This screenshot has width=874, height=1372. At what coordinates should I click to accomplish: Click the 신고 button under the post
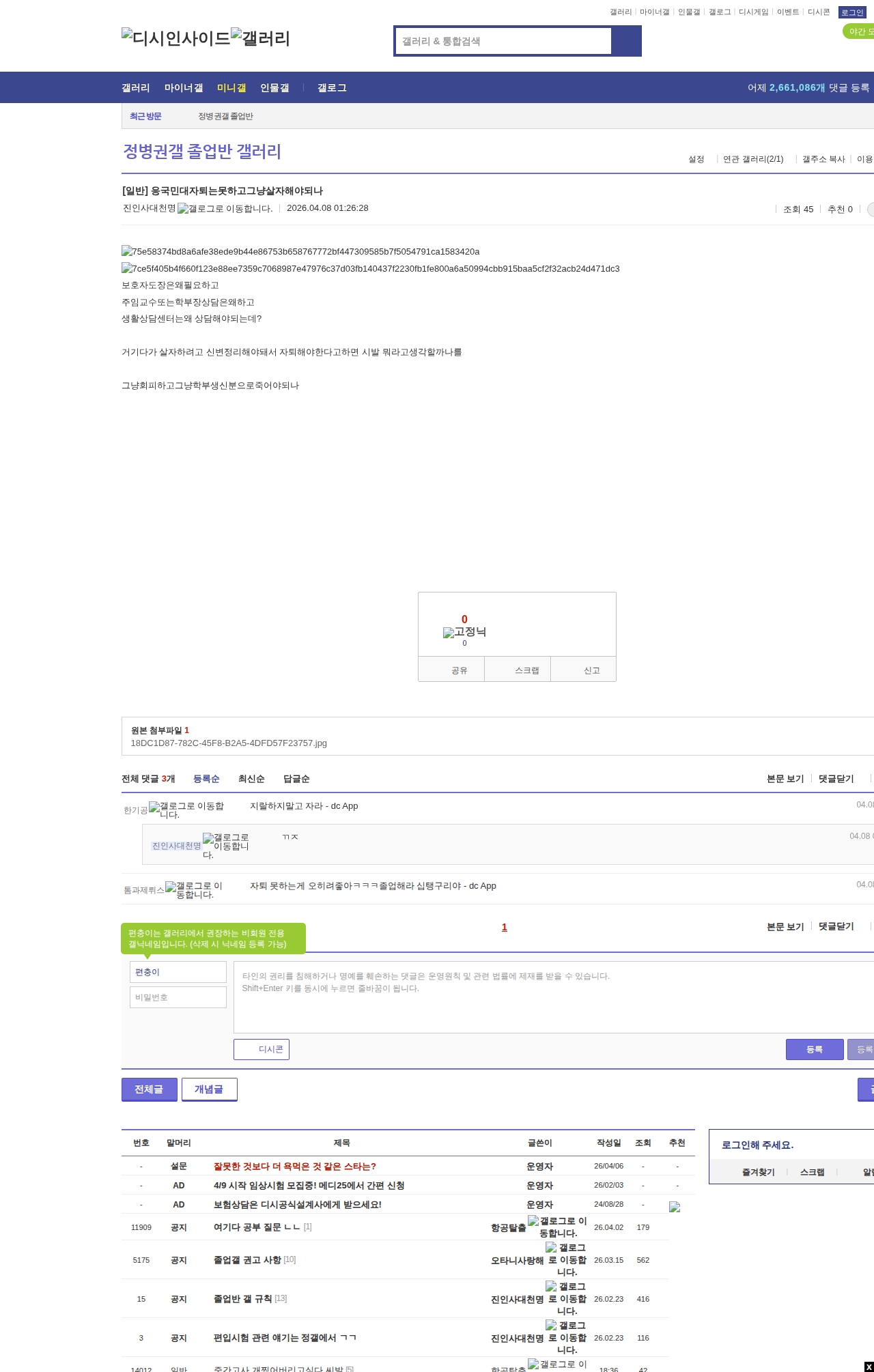(x=584, y=670)
